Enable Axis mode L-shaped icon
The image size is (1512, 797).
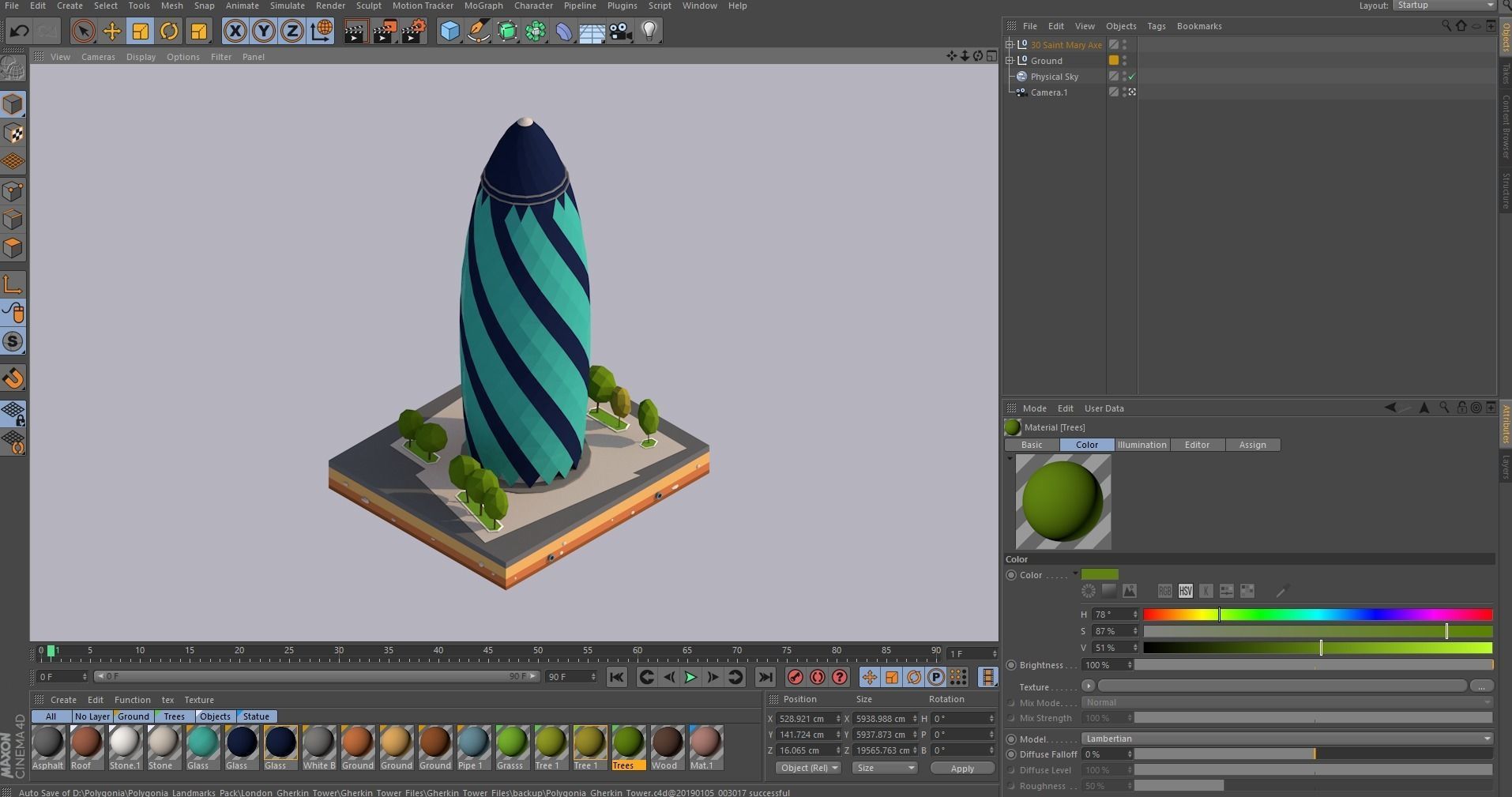click(x=13, y=284)
